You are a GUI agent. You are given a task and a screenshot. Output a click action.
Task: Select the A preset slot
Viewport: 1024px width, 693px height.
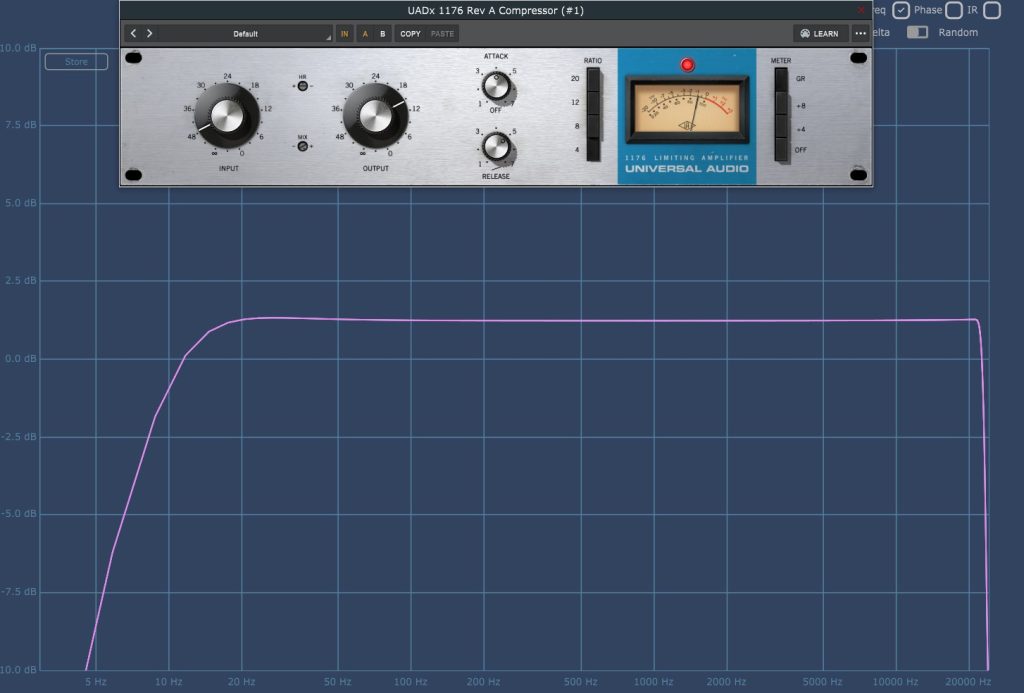point(365,33)
